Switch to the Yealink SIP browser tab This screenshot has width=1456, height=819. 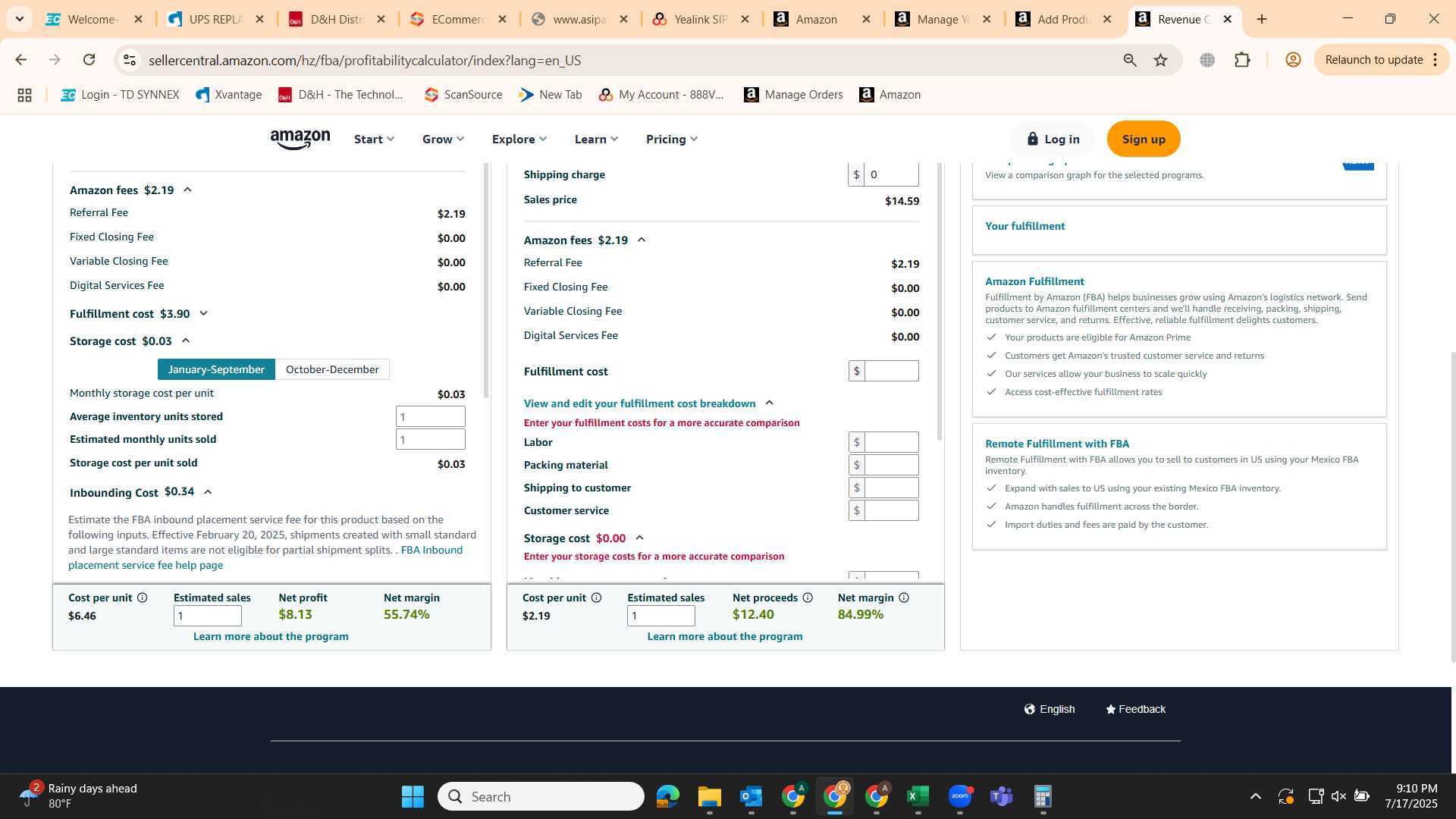click(700, 20)
